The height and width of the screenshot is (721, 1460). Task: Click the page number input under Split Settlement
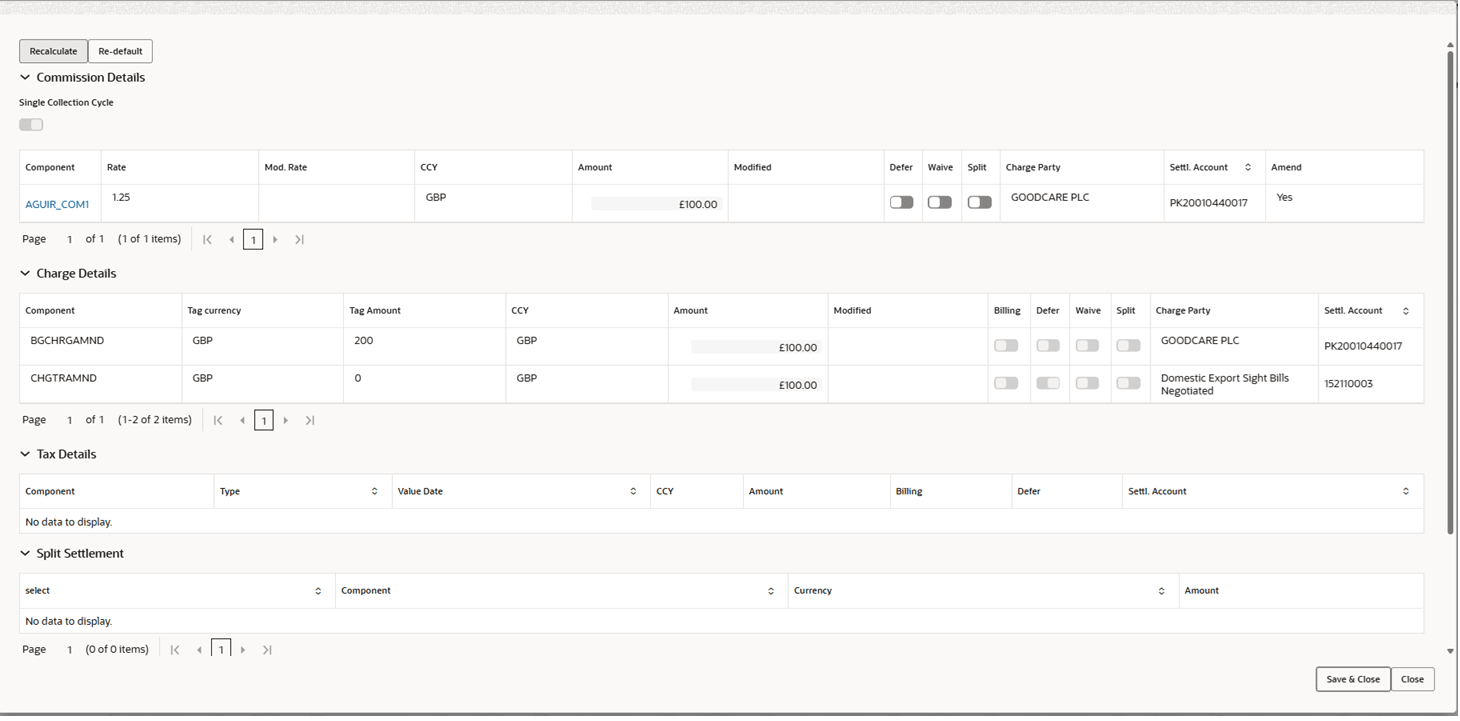[220, 648]
